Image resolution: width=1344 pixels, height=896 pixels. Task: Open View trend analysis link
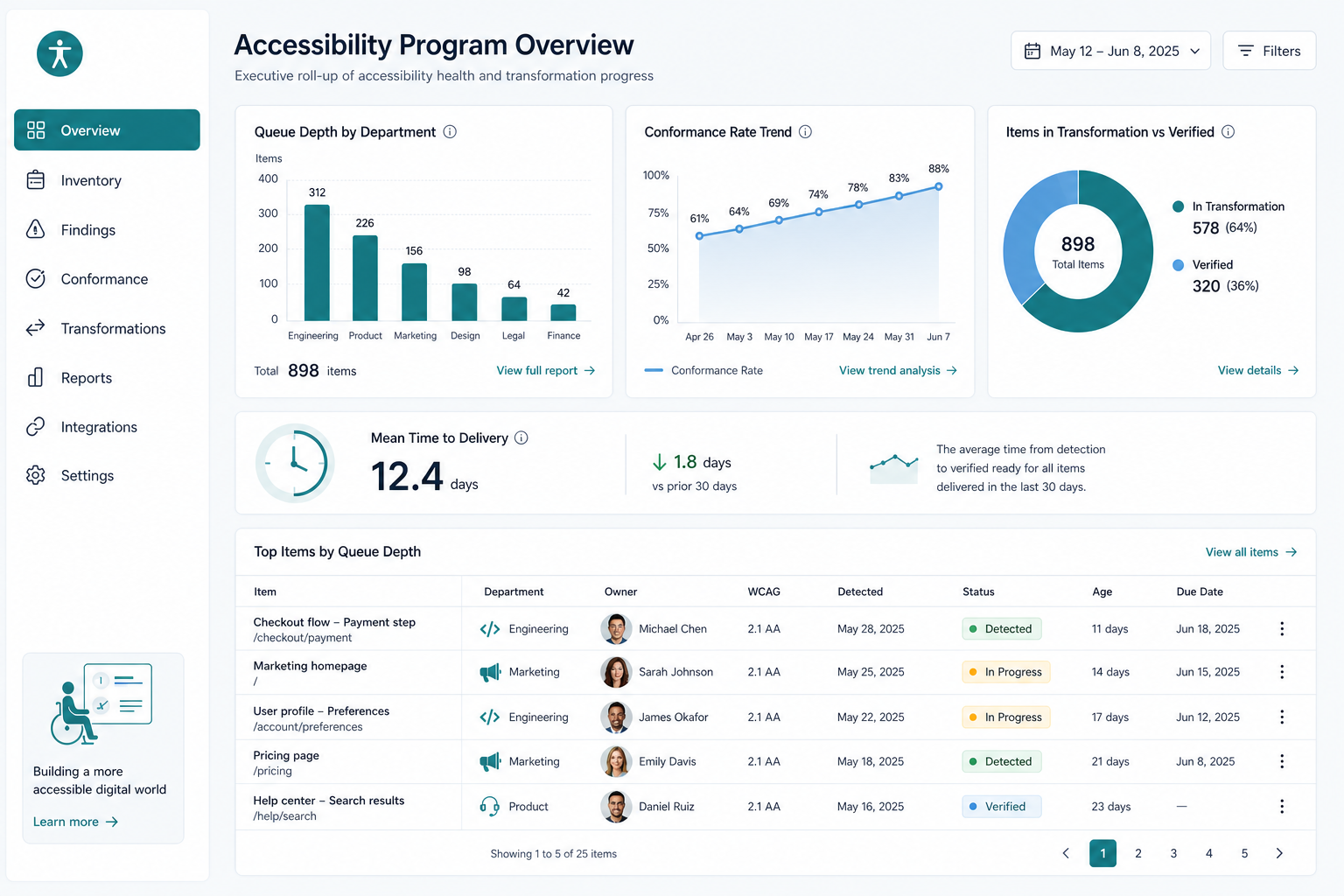pos(898,371)
